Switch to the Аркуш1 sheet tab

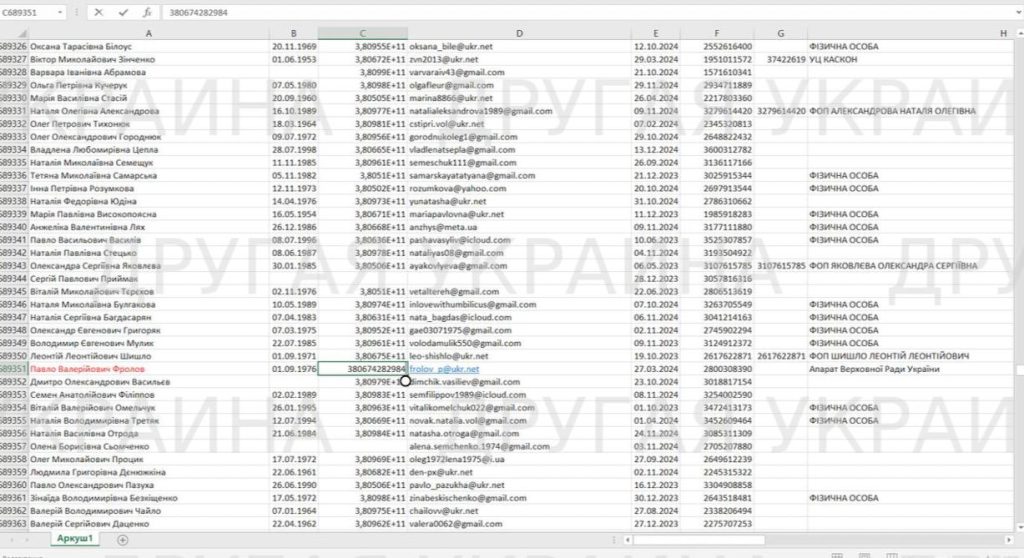click(75, 539)
